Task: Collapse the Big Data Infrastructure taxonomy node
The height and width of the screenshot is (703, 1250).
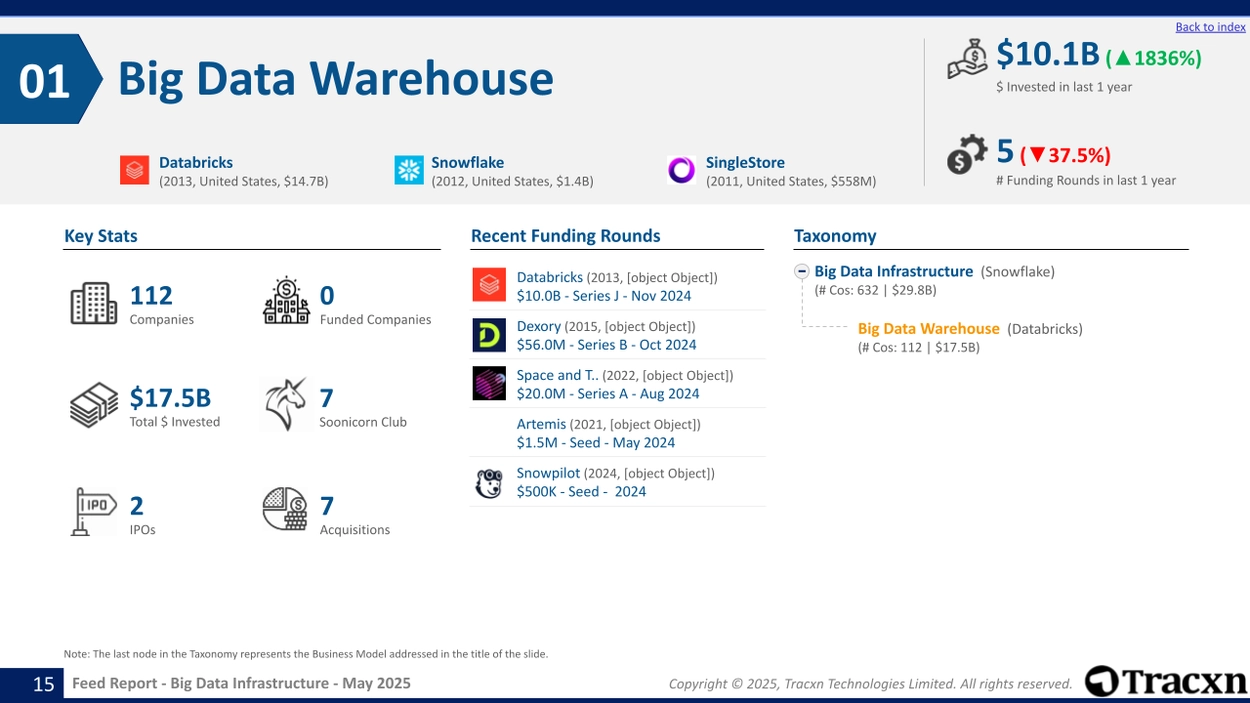Action: pyautogui.click(x=802, y=272)
